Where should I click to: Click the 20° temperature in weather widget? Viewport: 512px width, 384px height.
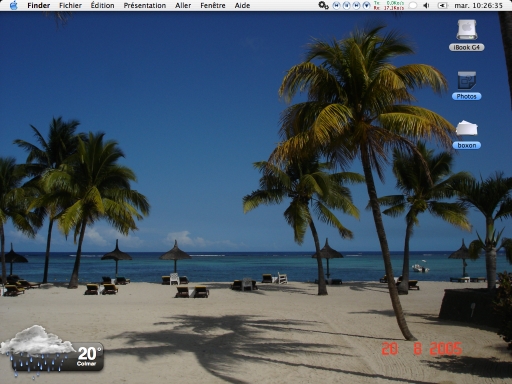tap(89, 353)
